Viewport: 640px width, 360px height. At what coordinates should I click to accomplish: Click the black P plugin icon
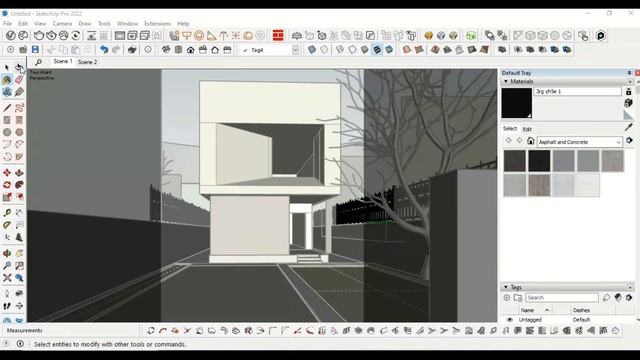click(600, 36)
